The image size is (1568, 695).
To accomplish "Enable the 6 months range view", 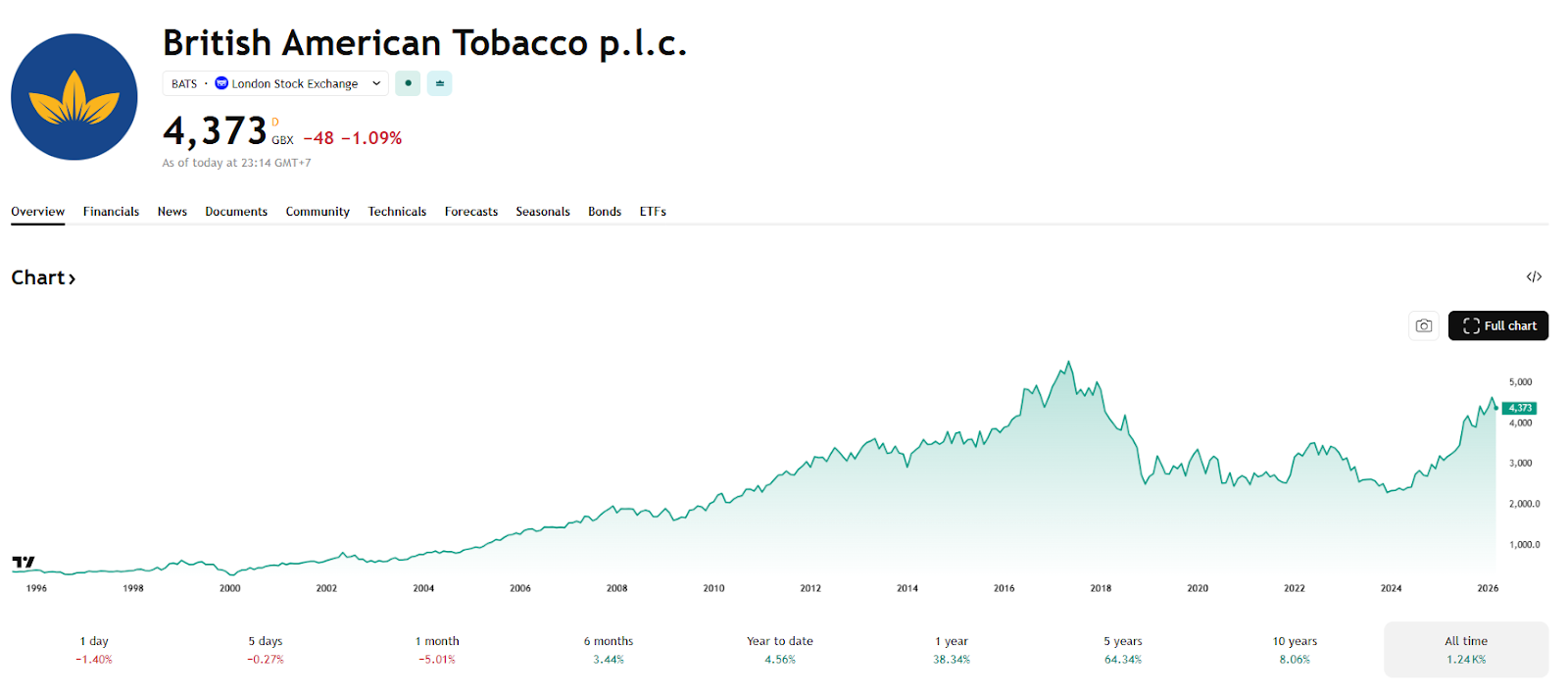I will coord(608,649).
